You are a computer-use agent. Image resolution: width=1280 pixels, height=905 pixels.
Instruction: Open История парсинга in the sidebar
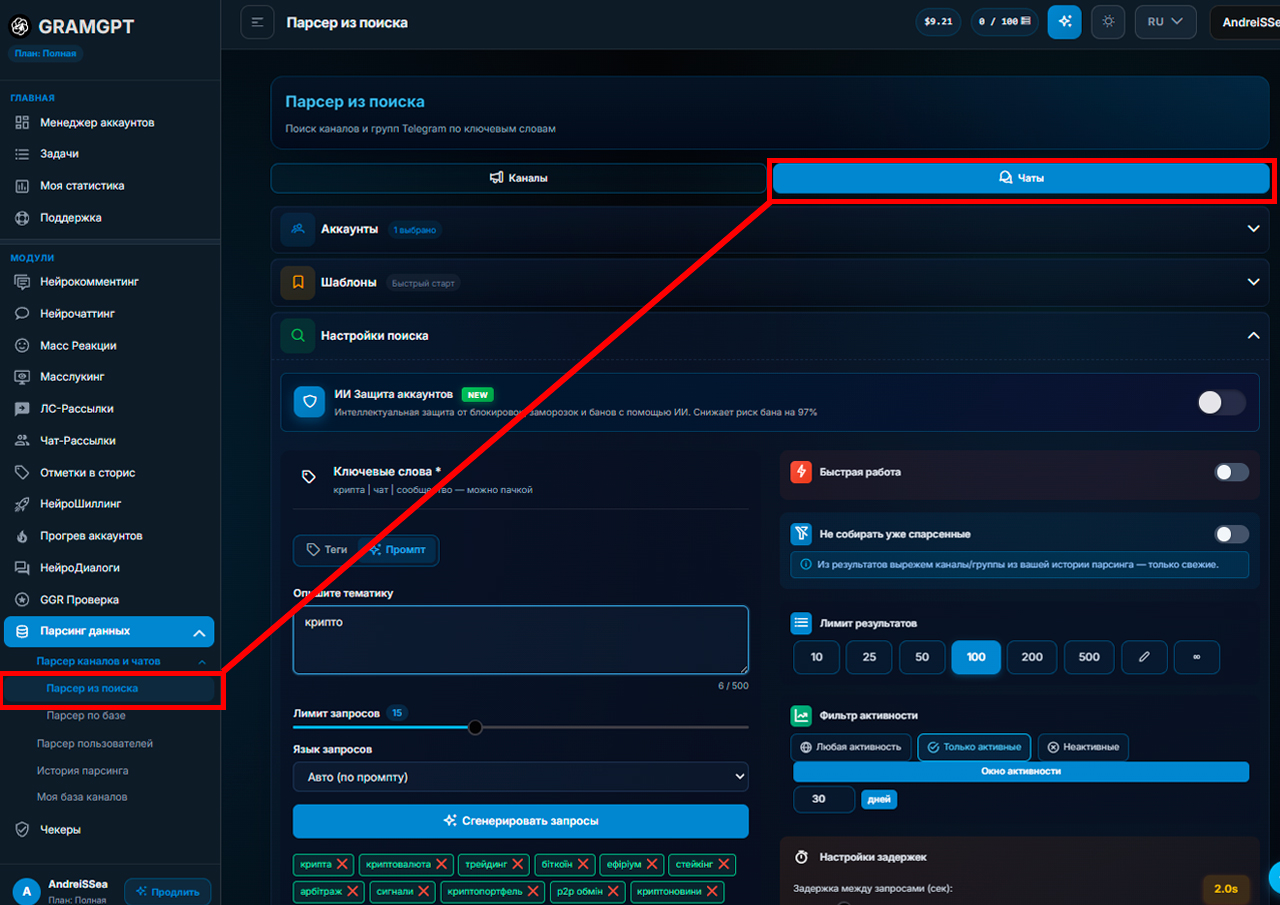click(x=83, y=771)
